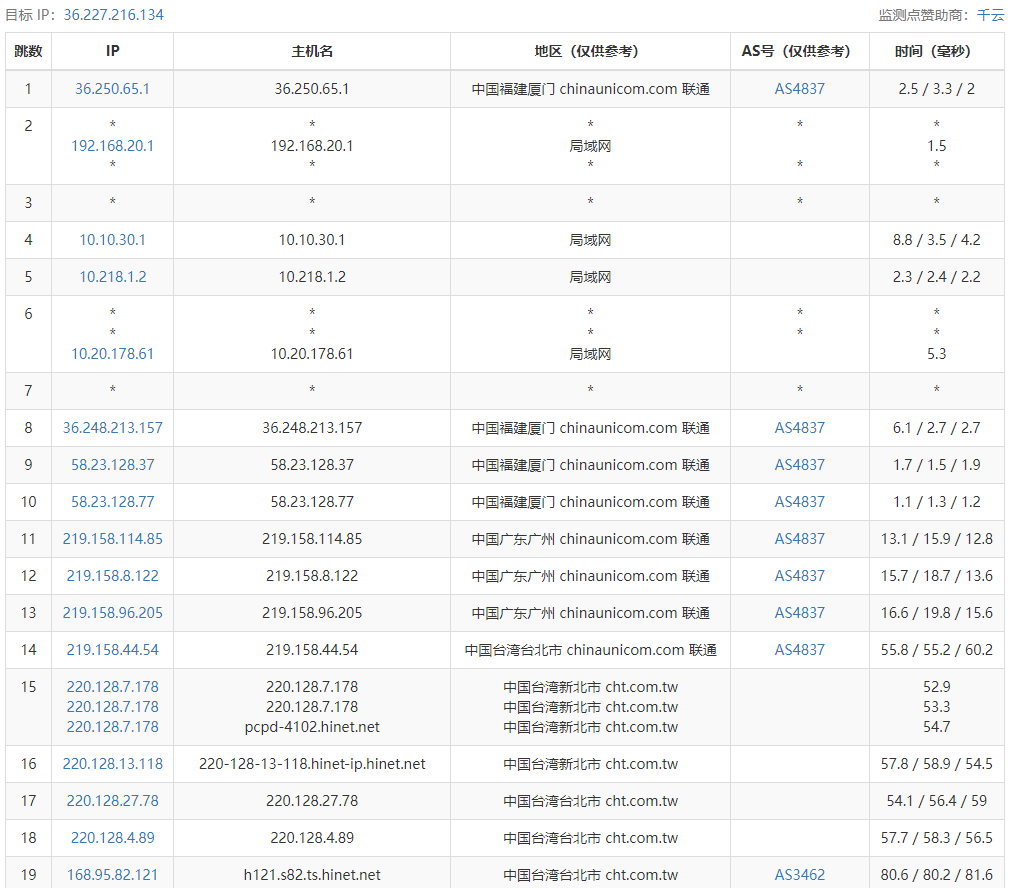Click the 局域网 region in the 10.218.1.2 row
Viewport: 1011px width, 888px height.
(x=591, y=277)
